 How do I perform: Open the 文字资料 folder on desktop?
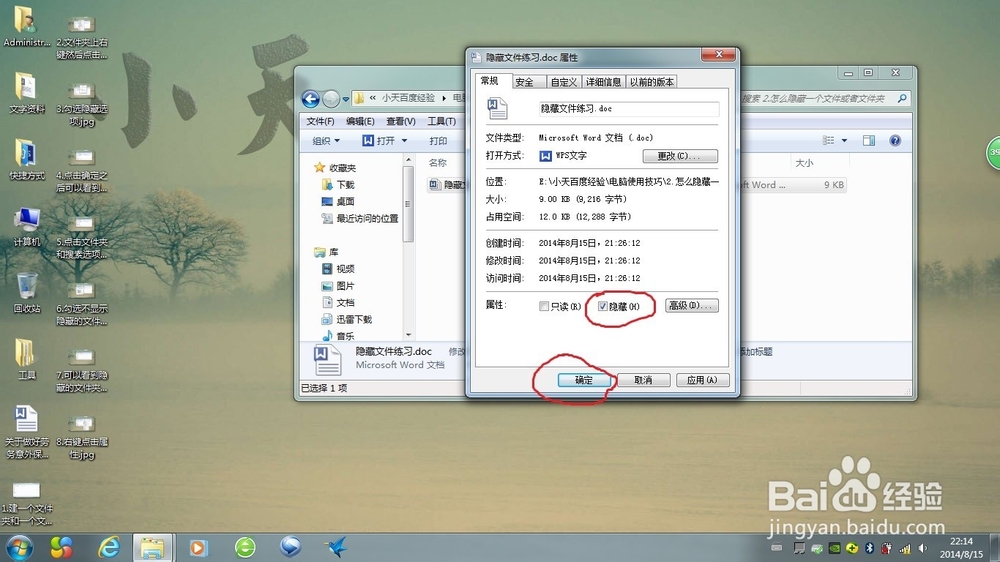pyautogui.click(x=27, y=93)
